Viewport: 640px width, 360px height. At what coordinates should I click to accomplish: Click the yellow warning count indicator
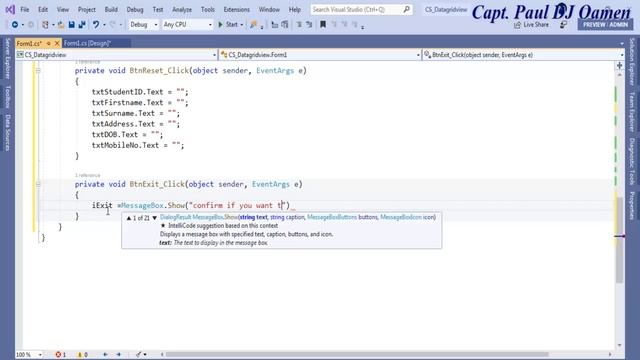click(82, 355)
